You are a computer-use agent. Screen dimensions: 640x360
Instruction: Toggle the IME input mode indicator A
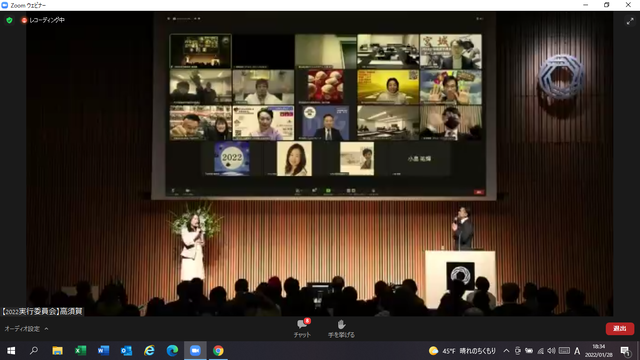577,351
